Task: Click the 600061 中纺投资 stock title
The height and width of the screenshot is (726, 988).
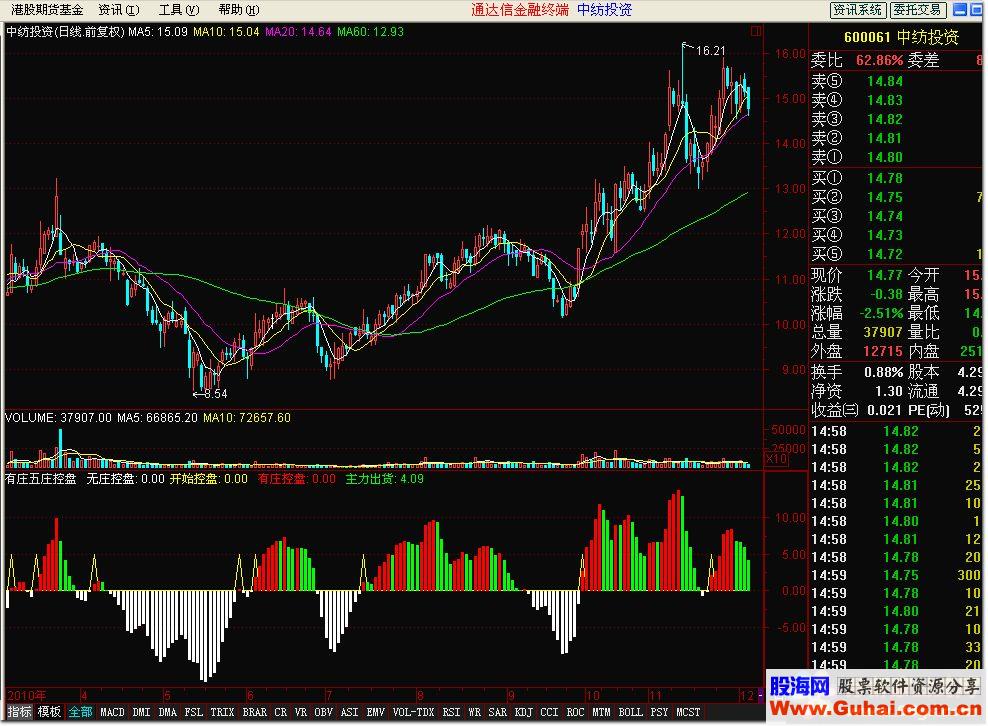Action: (x=901, y=37)
